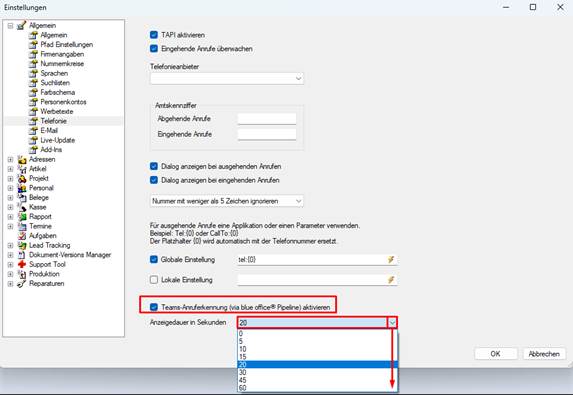
Task: Expand the Adressen tree node
Action: tap(10, 159)
